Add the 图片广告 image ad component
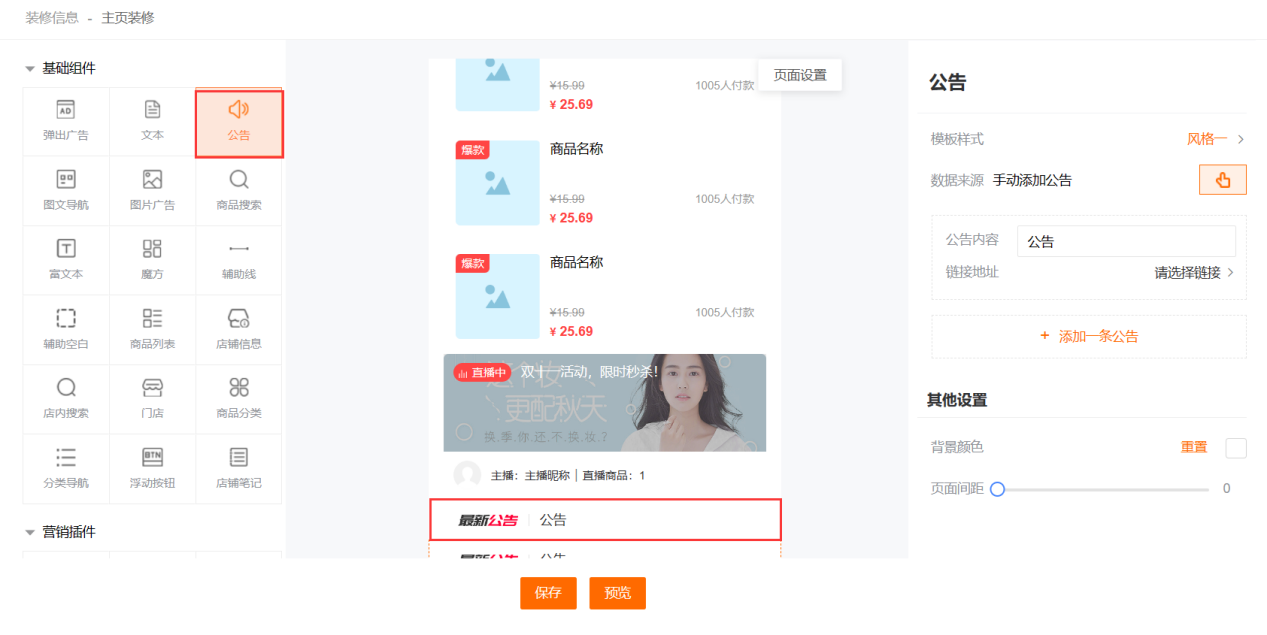The width and height of the screenshot is (1267, 635). pos(152,190)
